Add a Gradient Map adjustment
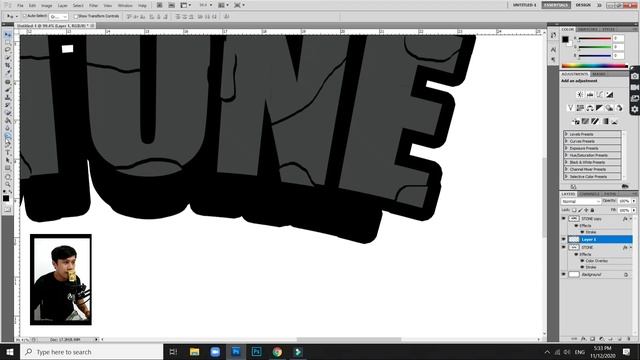The height and width of the screenshot is (360, 640). point(605,121)
